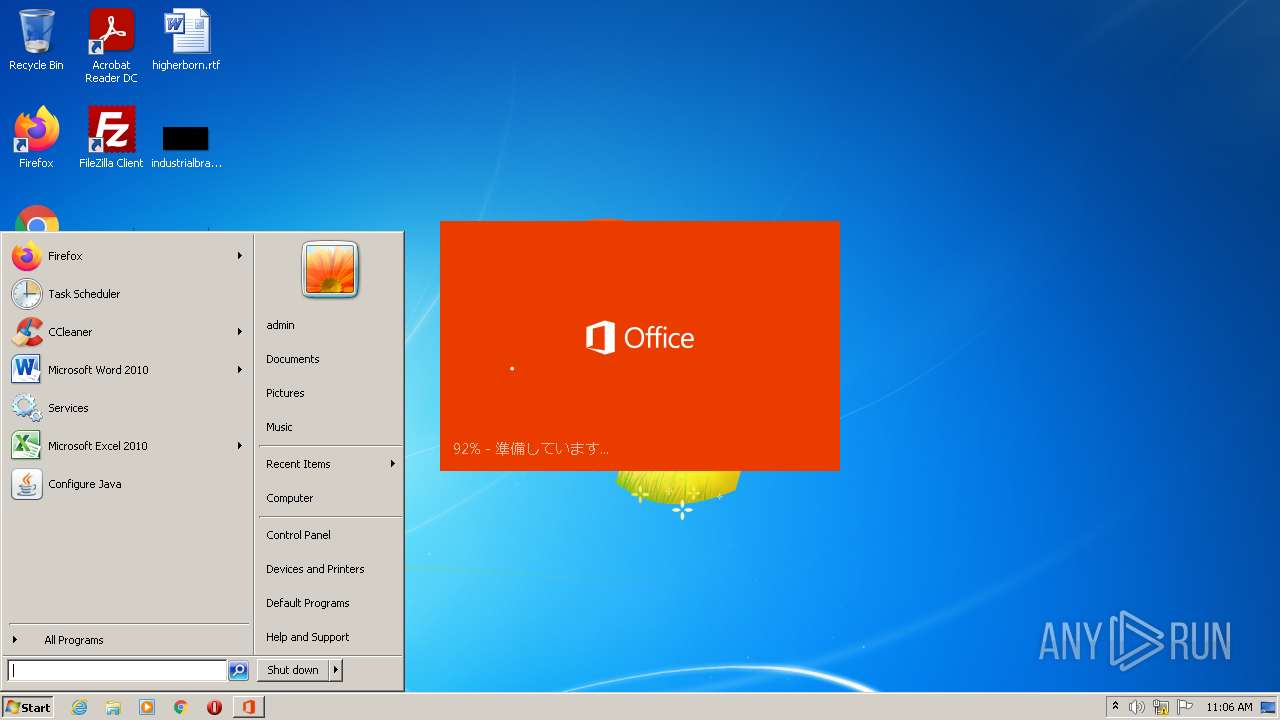Select the industrialbra… desktop file icon
This screenshot has width=1280, height=720.
pos(186,139)
